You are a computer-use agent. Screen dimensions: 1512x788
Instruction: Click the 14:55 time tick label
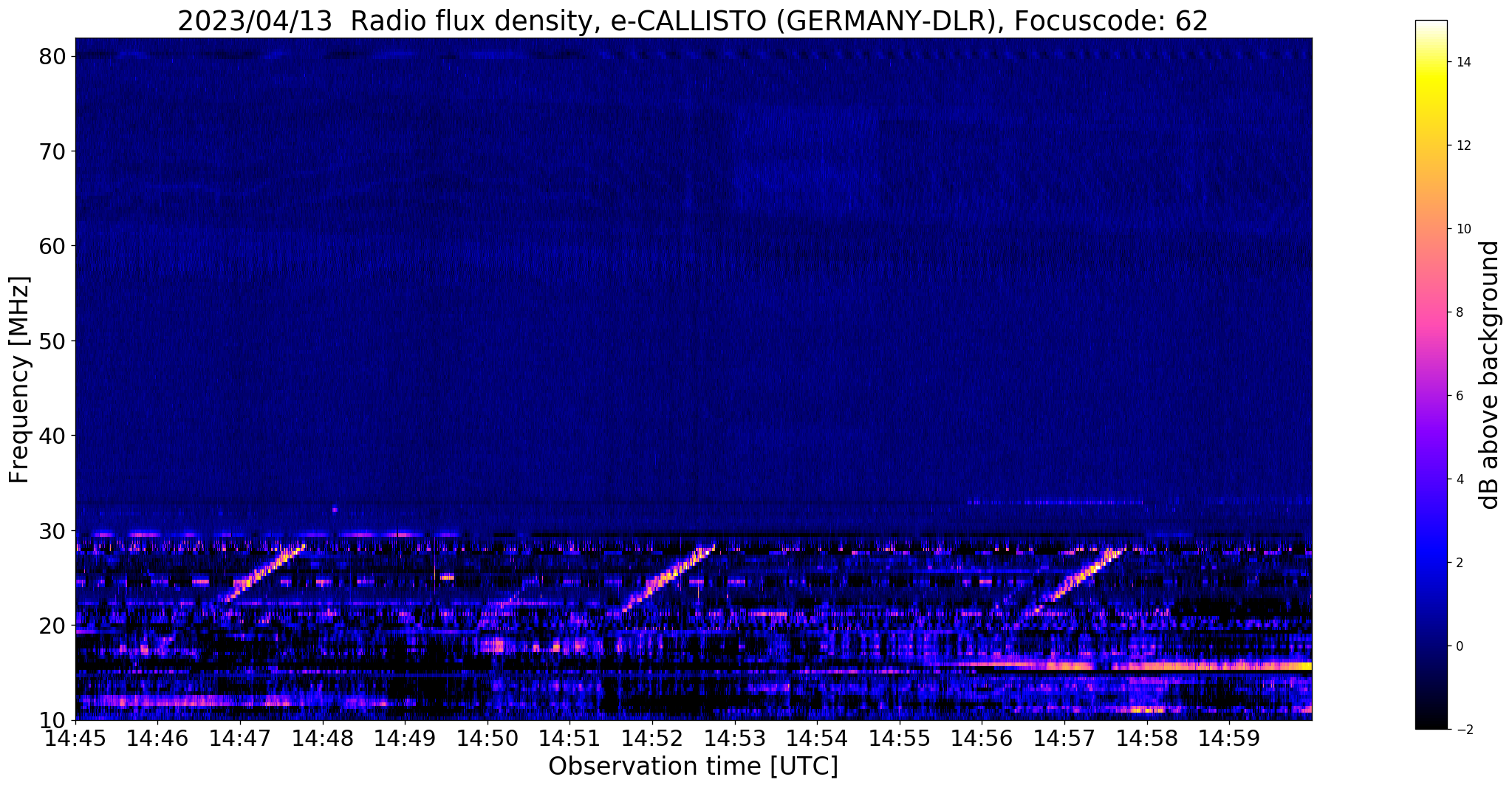click(899, 739)
